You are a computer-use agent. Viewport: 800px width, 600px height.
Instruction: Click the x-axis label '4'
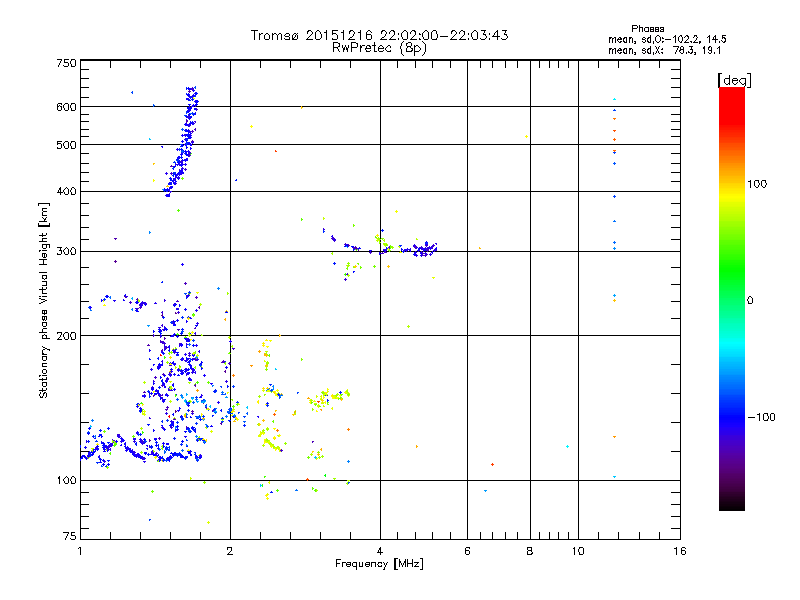380,551
